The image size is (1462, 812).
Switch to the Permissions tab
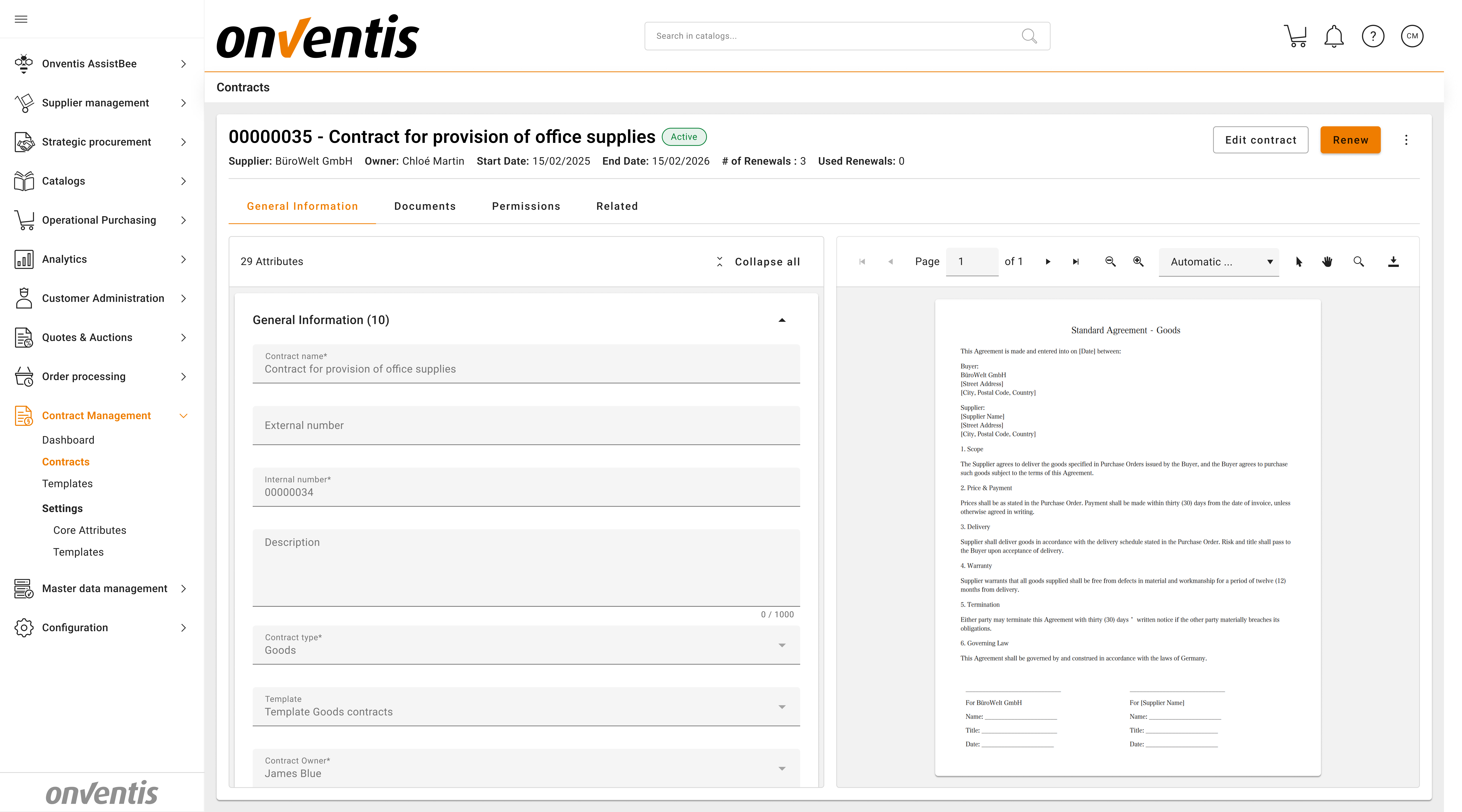pos(526,206)
